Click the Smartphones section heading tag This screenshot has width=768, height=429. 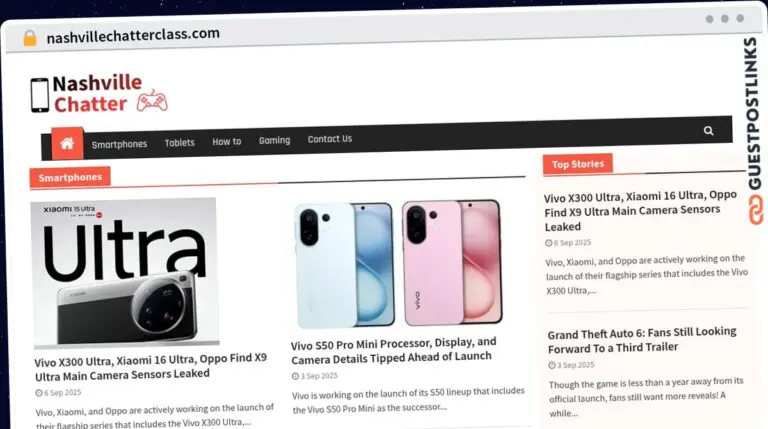pos(70,177)
